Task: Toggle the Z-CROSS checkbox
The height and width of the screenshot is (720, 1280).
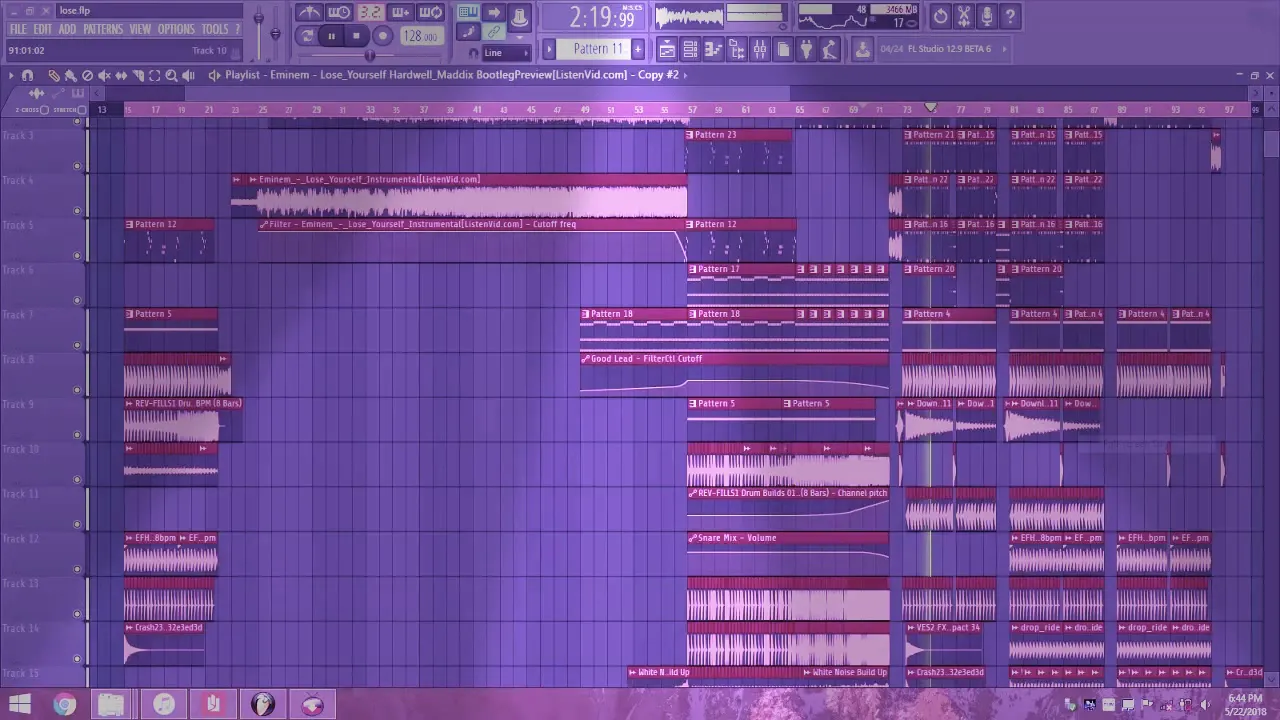Action: pos(44,110)
